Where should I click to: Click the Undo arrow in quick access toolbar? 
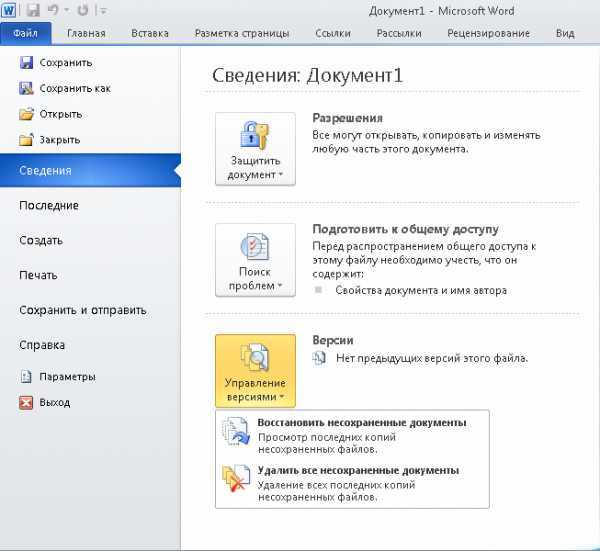(53, 10)
